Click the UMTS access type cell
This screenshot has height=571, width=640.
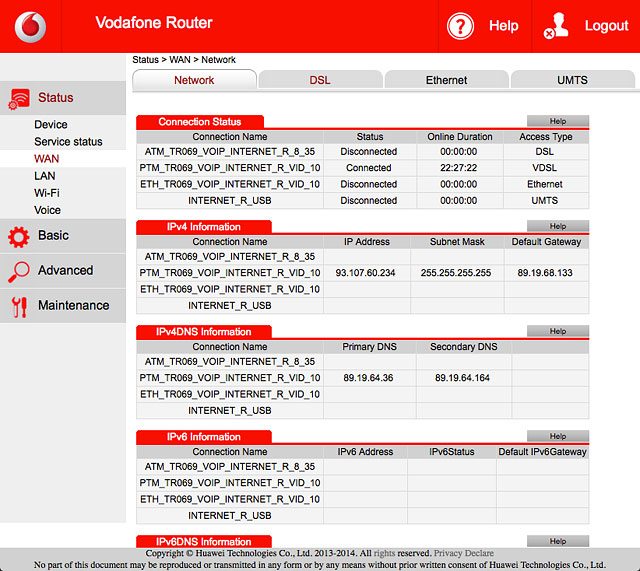544,200
